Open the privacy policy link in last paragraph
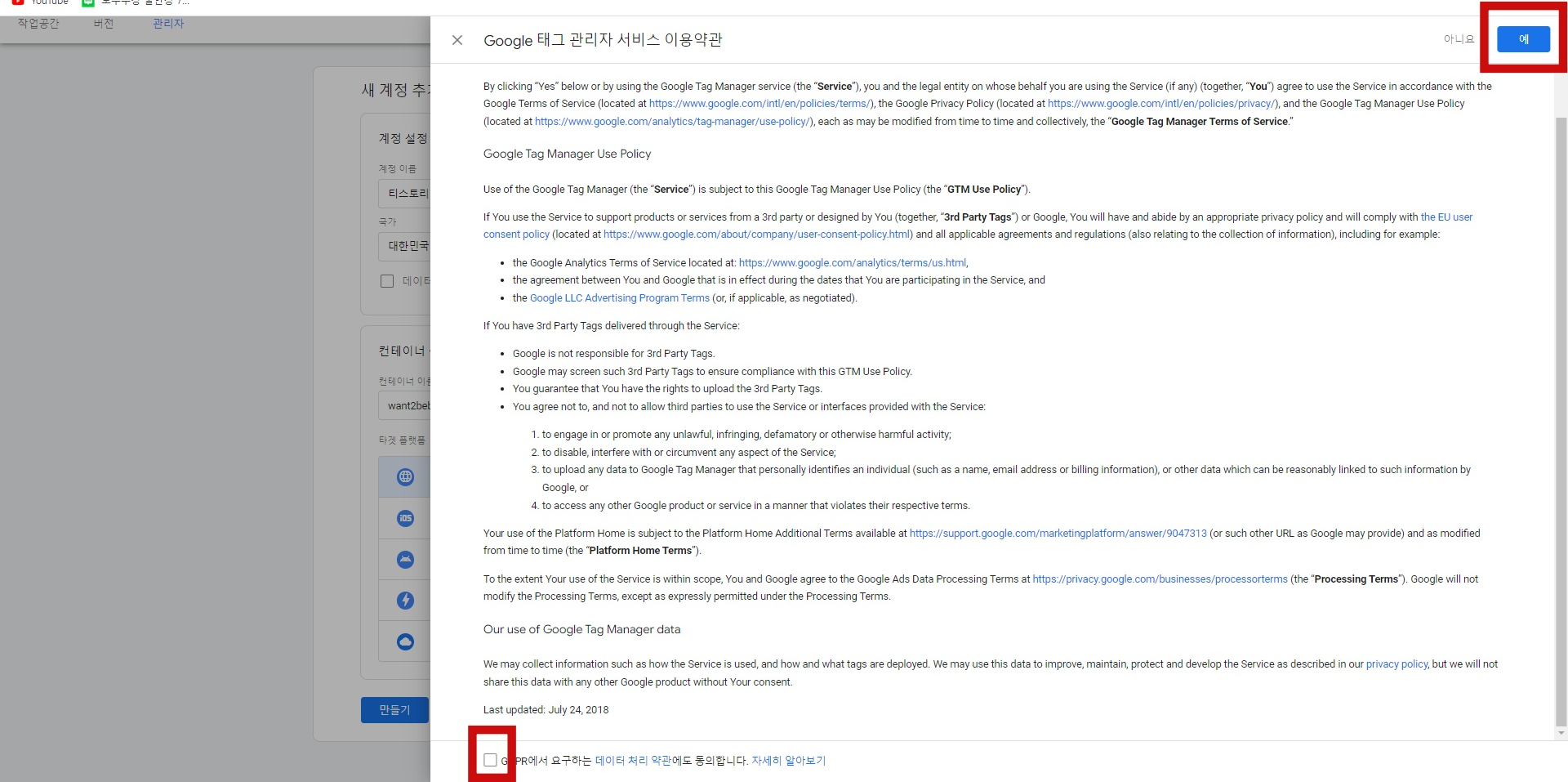Screen dimensions: 1568x782 click(1396, 664)
